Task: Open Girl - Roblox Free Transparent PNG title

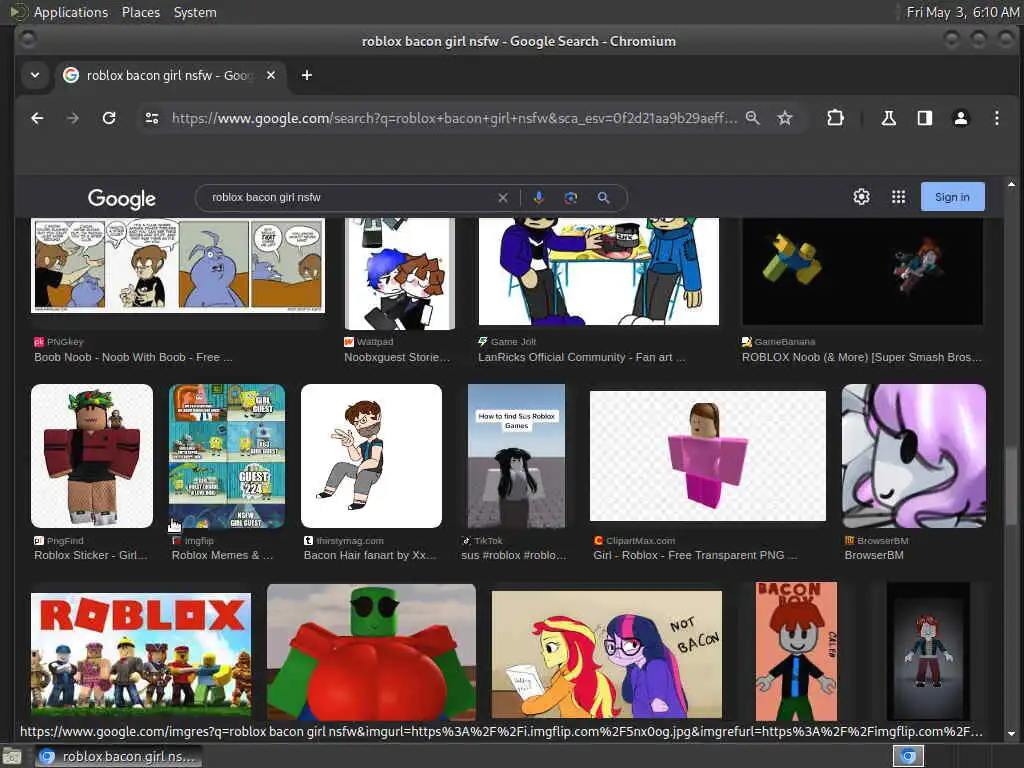Action: pos(695,555)
